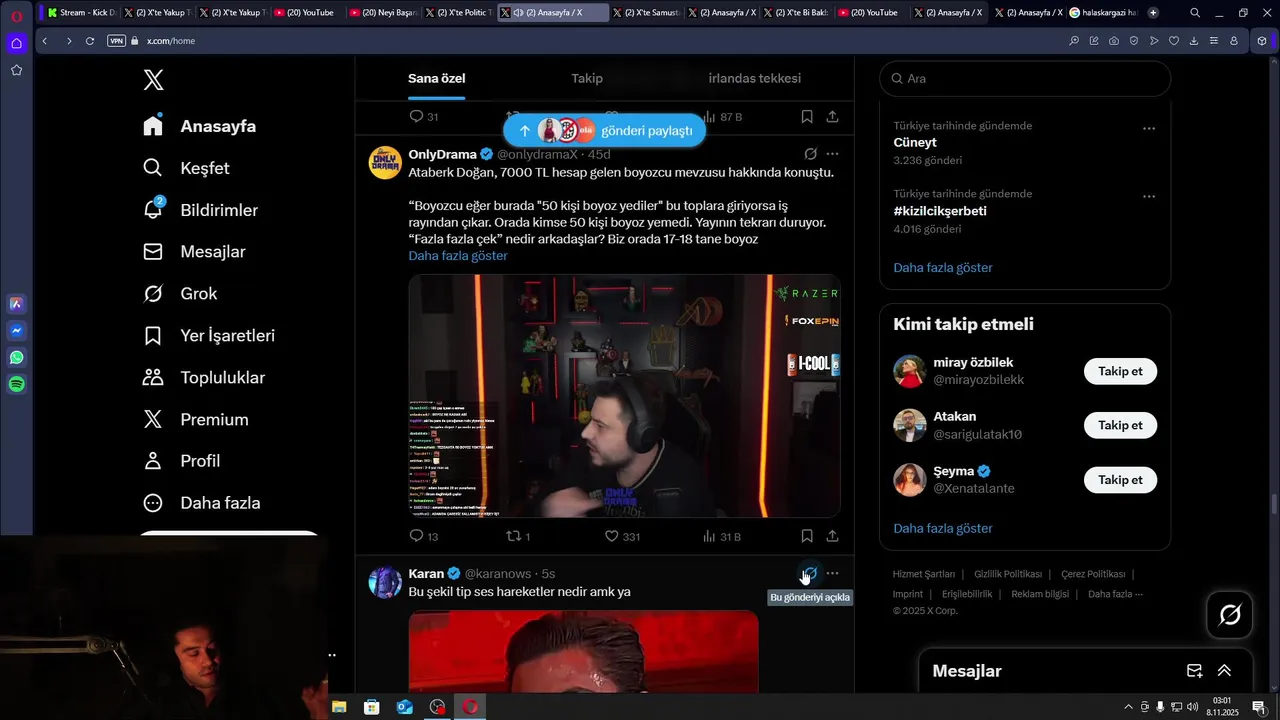Click the X logo in sidebar
1280x720 pixels.
[153, 80]
